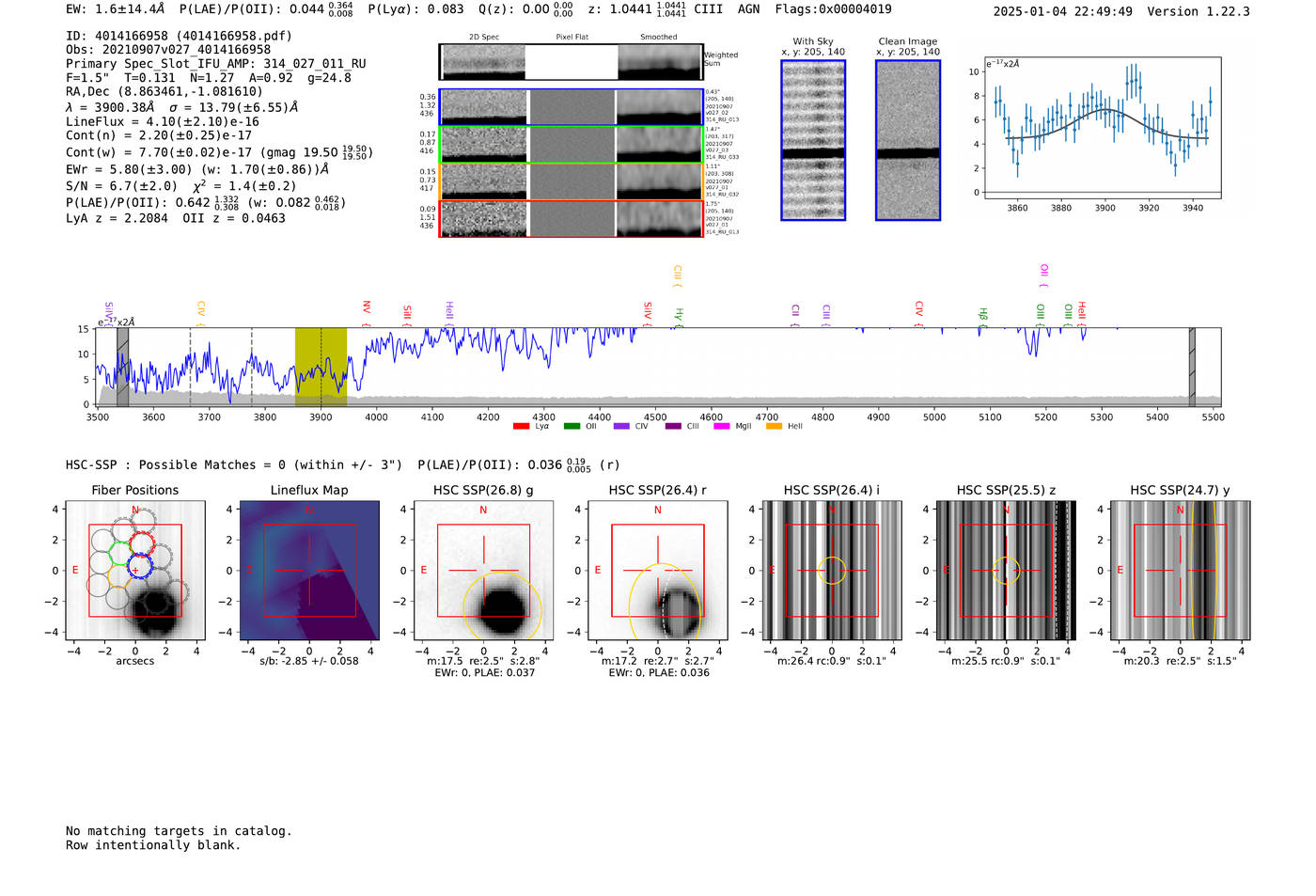Select the HeII orange legend swatch
Screen dimensions: 1316x896
click(x=774, y=426)
